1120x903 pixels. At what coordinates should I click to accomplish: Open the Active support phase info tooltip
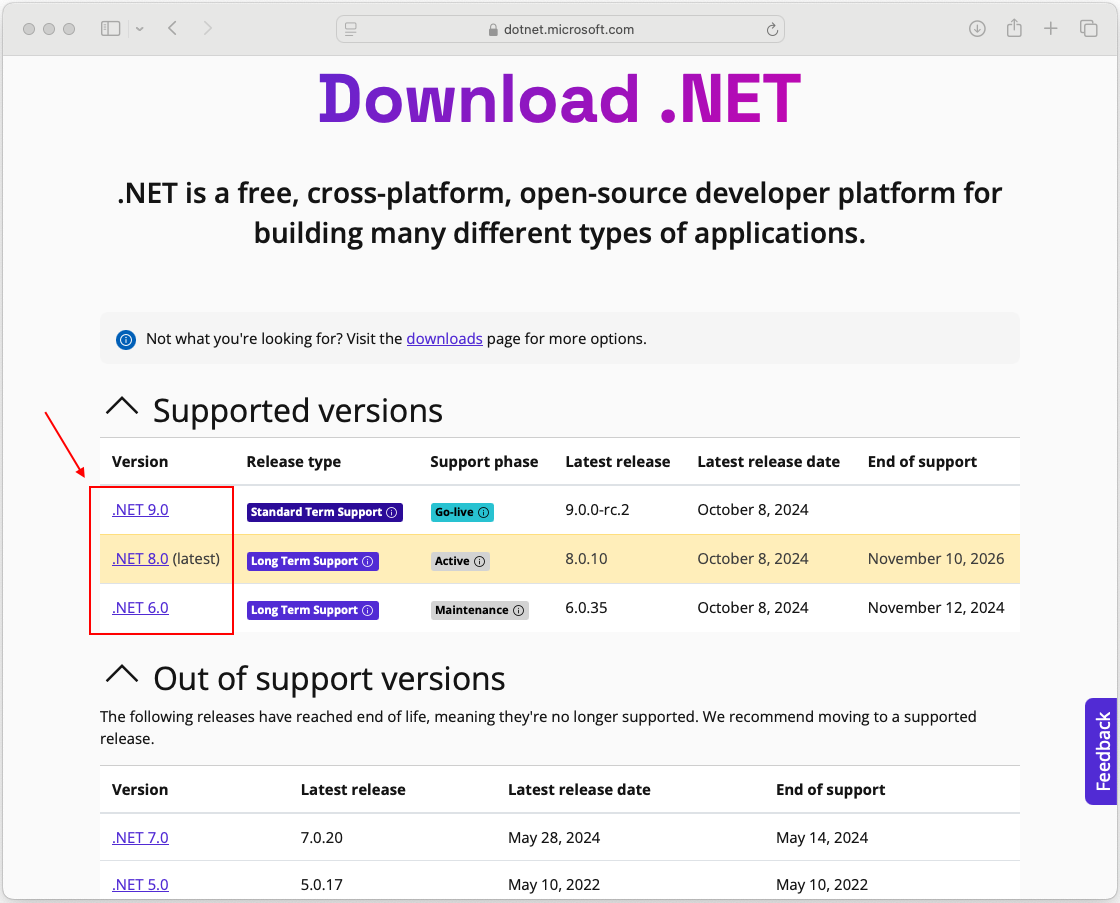478,561
